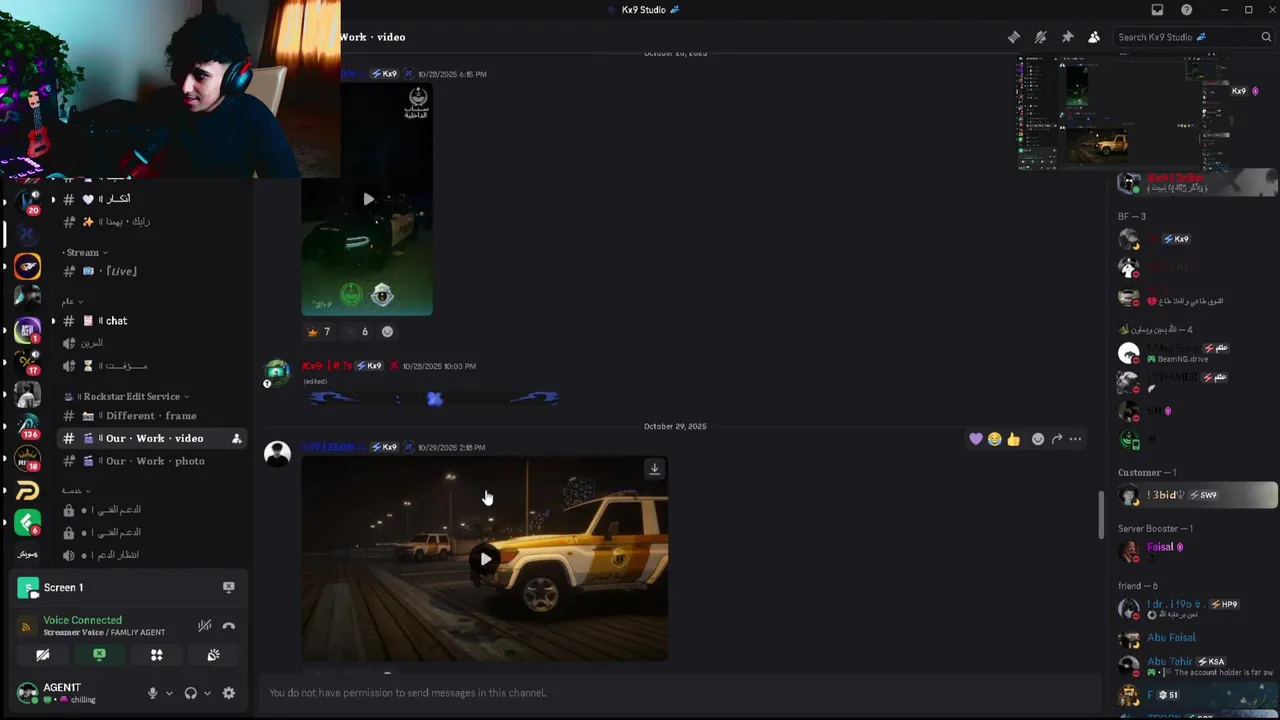Collapse the Stream category

(85, 252)
